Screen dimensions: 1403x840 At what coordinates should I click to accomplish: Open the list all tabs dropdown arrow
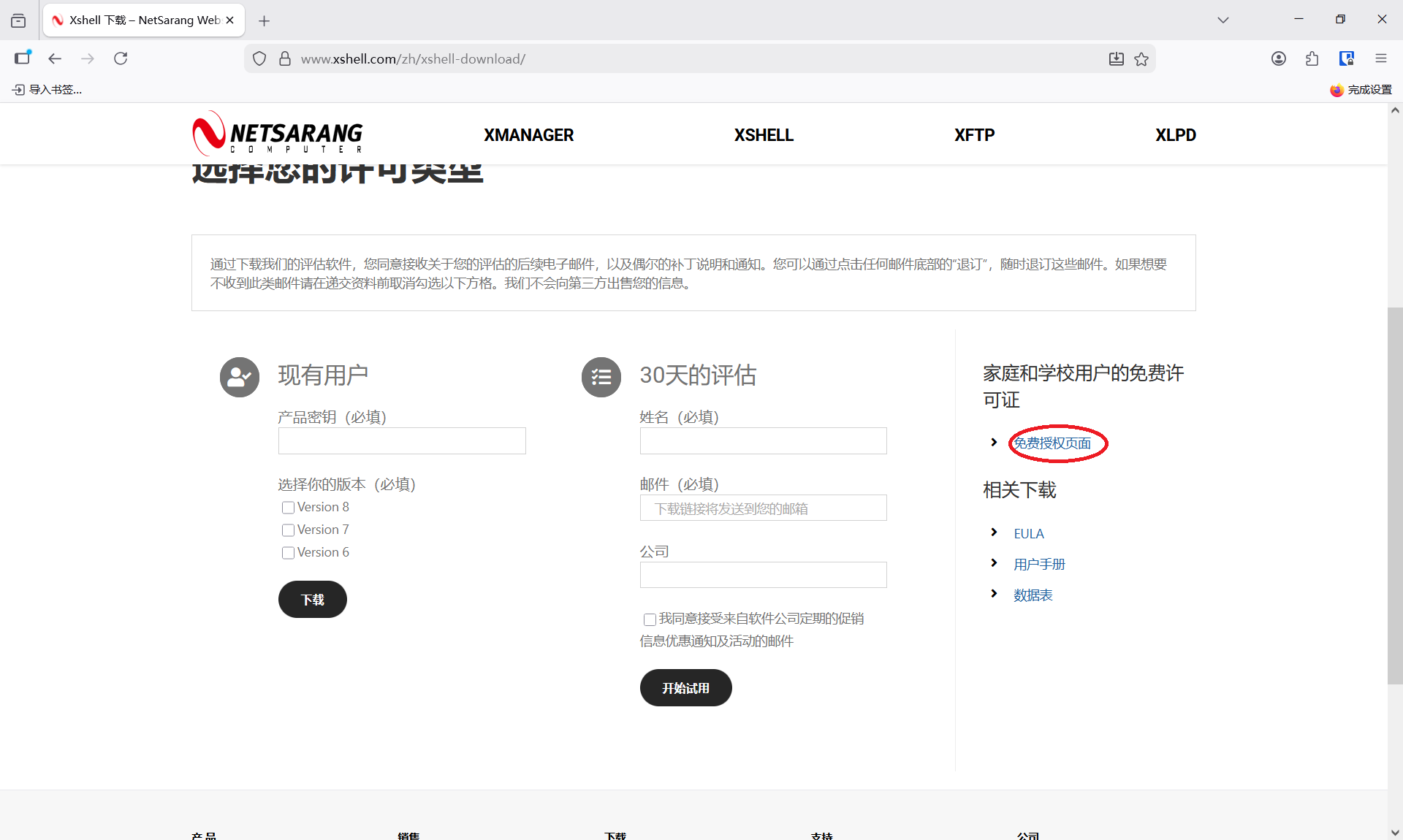tap(1223, 20)
